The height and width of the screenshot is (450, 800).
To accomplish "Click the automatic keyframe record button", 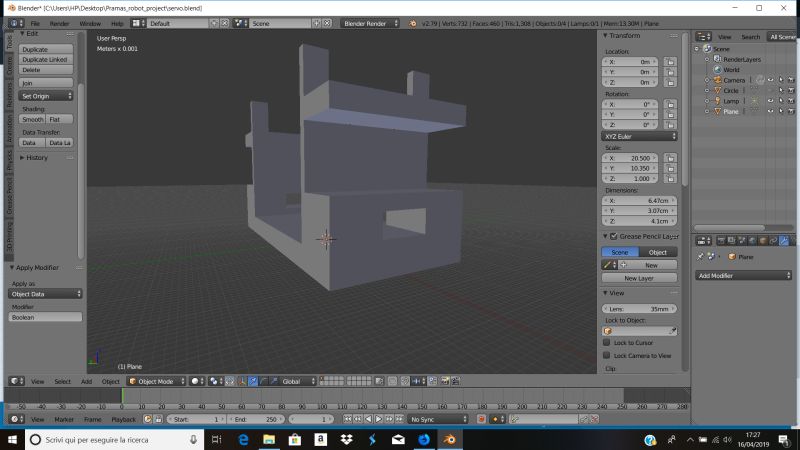I will click(x=481, y=419).
